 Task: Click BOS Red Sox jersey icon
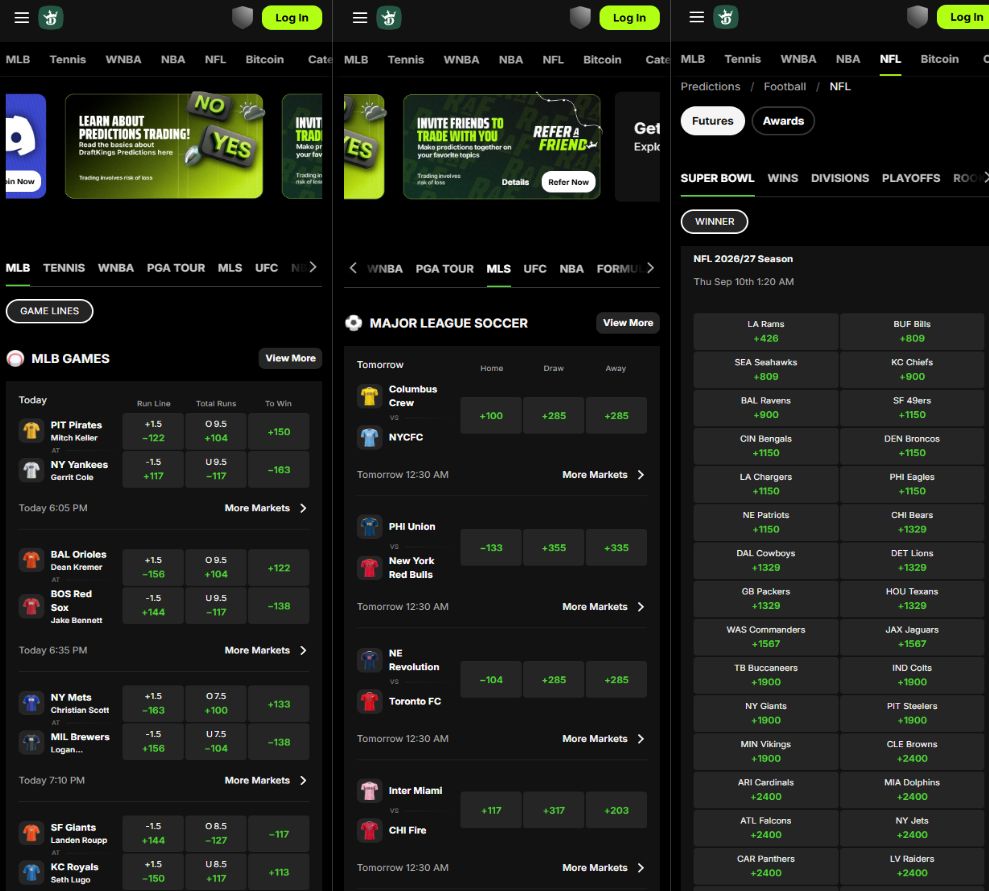click(x=32, y=606)
